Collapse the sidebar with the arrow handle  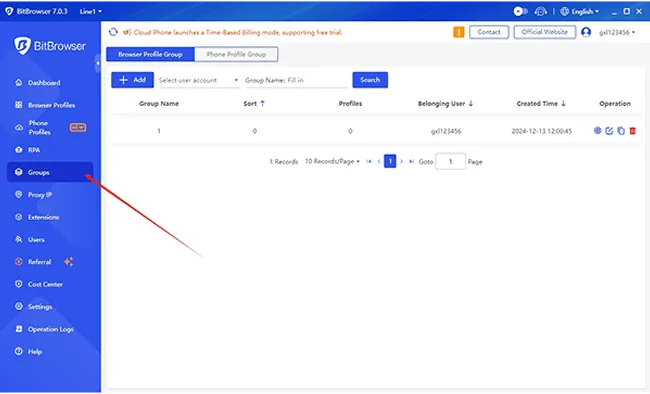(97, 63)
